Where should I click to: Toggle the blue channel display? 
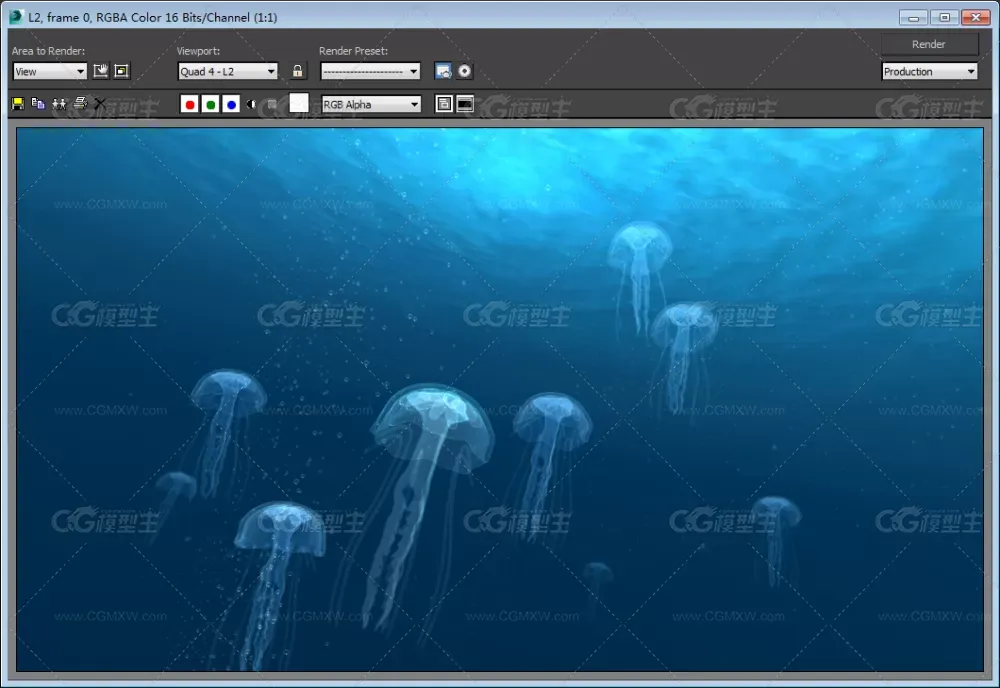(232, 104)
